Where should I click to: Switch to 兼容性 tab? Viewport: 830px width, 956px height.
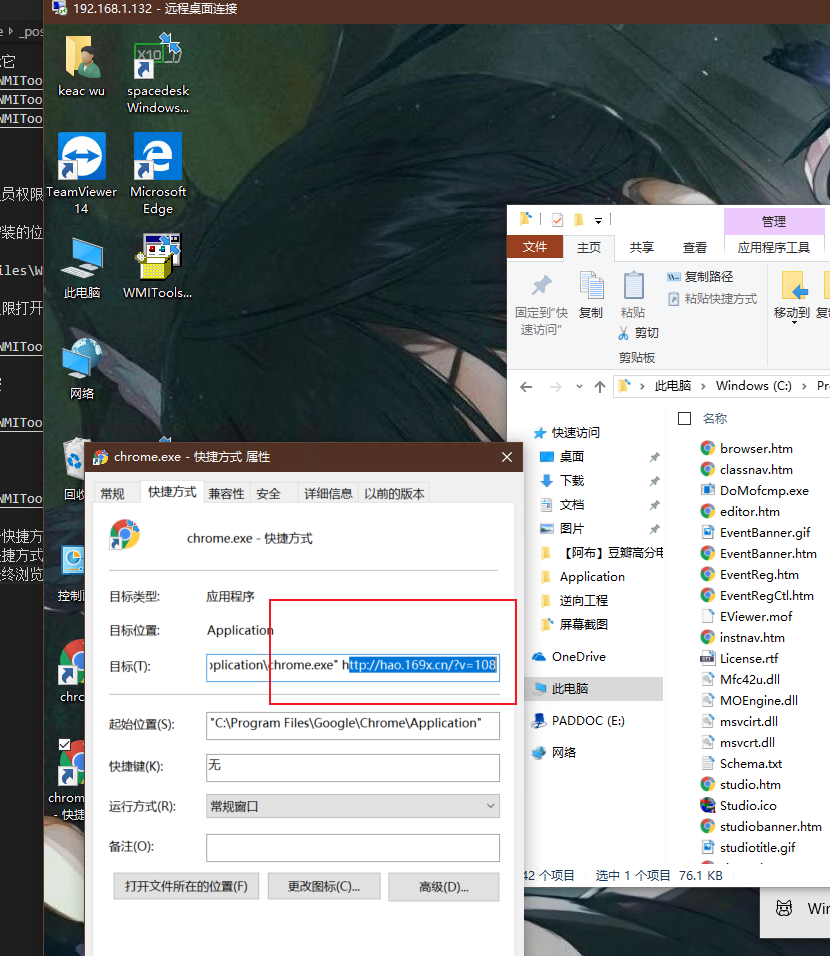(x=226, y=494)
